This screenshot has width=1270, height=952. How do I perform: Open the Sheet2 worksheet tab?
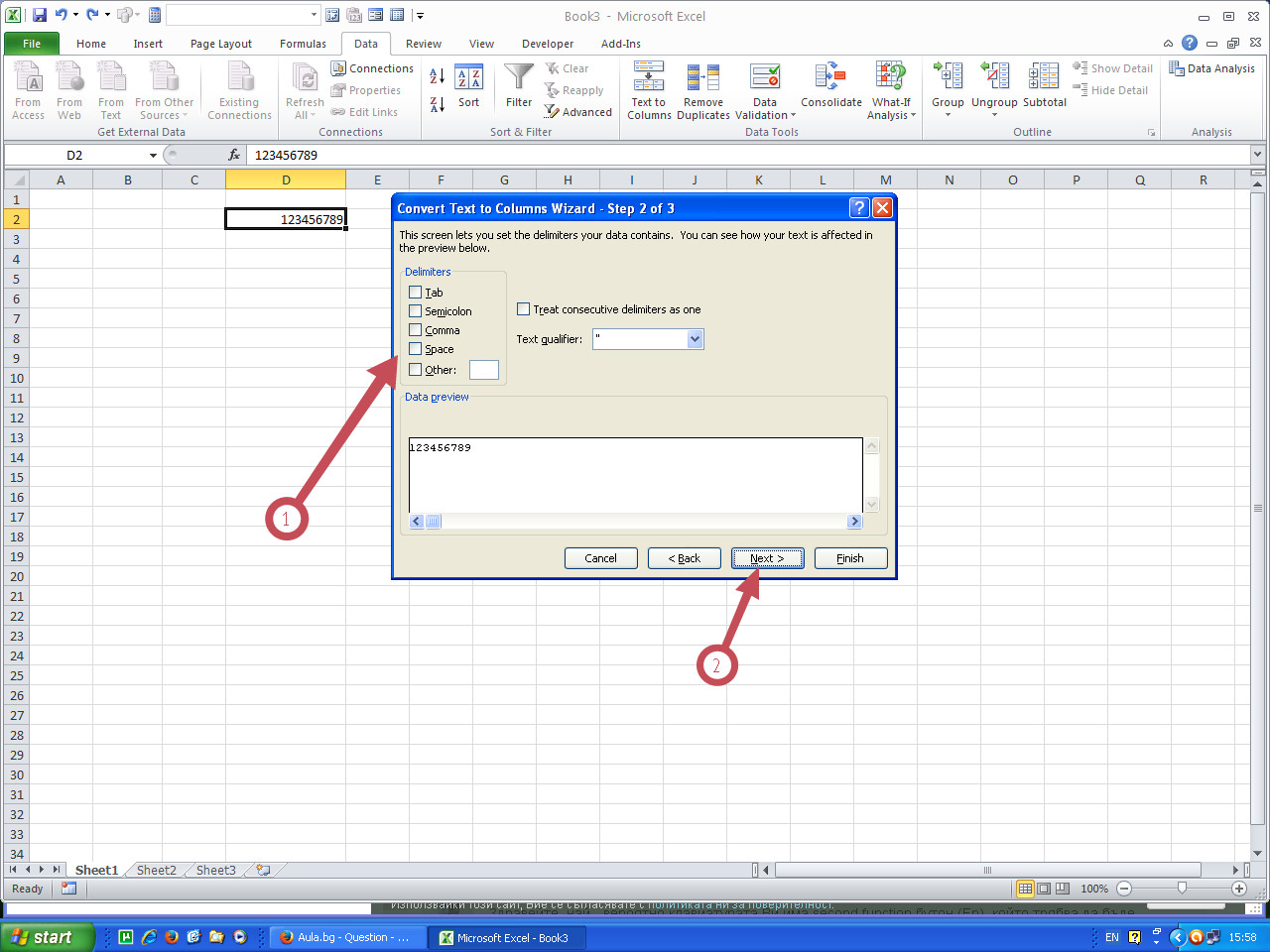pyautogui.click(x=156, y=870)
